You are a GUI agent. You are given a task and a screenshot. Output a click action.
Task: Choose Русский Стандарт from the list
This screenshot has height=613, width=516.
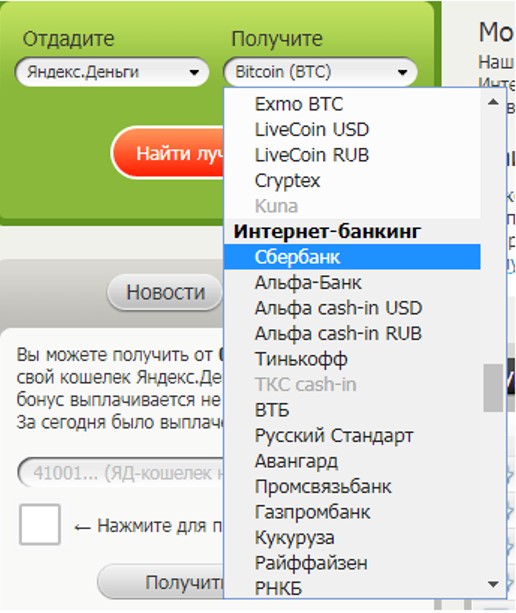click(352, 436)
